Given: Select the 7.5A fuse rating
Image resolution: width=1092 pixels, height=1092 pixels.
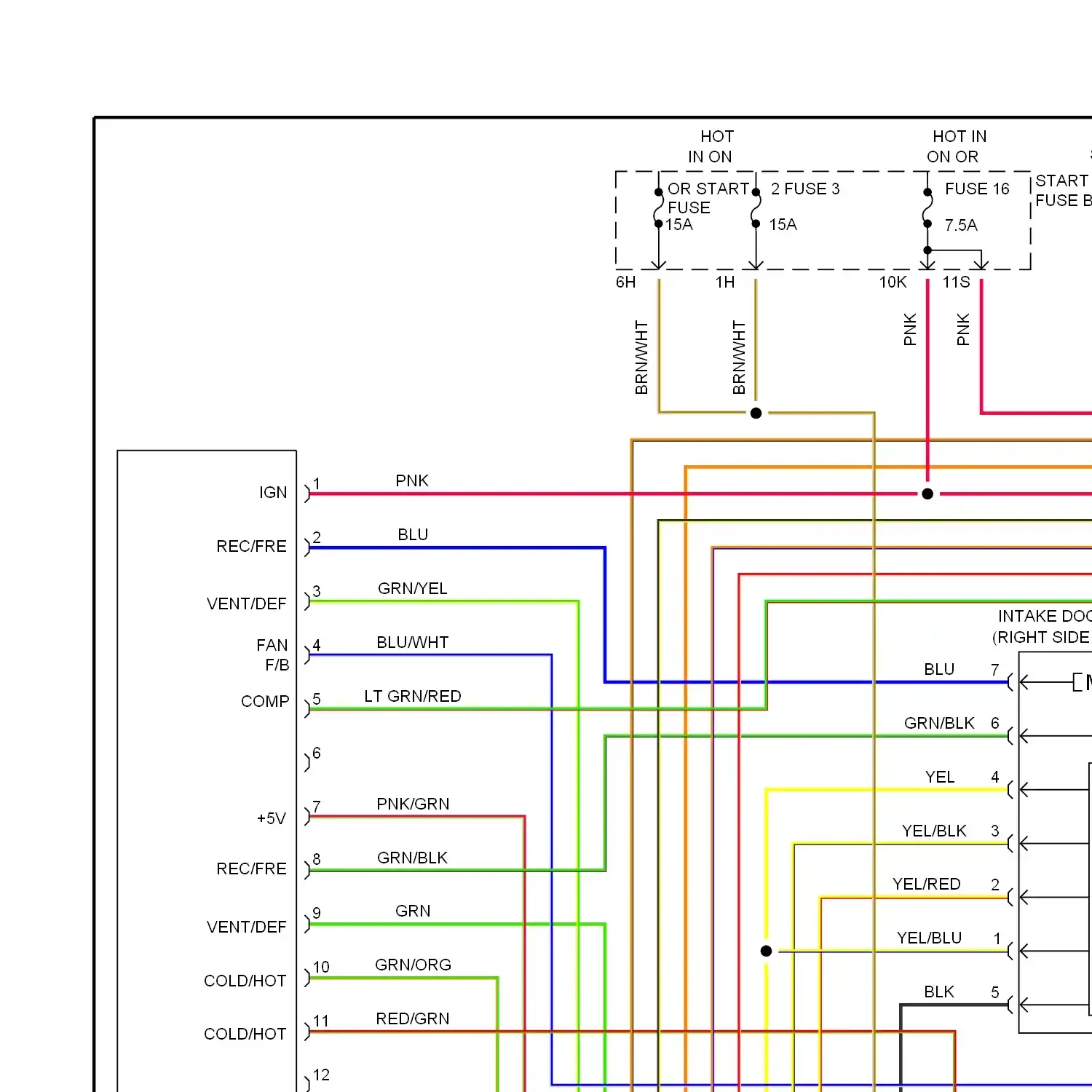Looking at the screenshot, I should pos(961,226).
